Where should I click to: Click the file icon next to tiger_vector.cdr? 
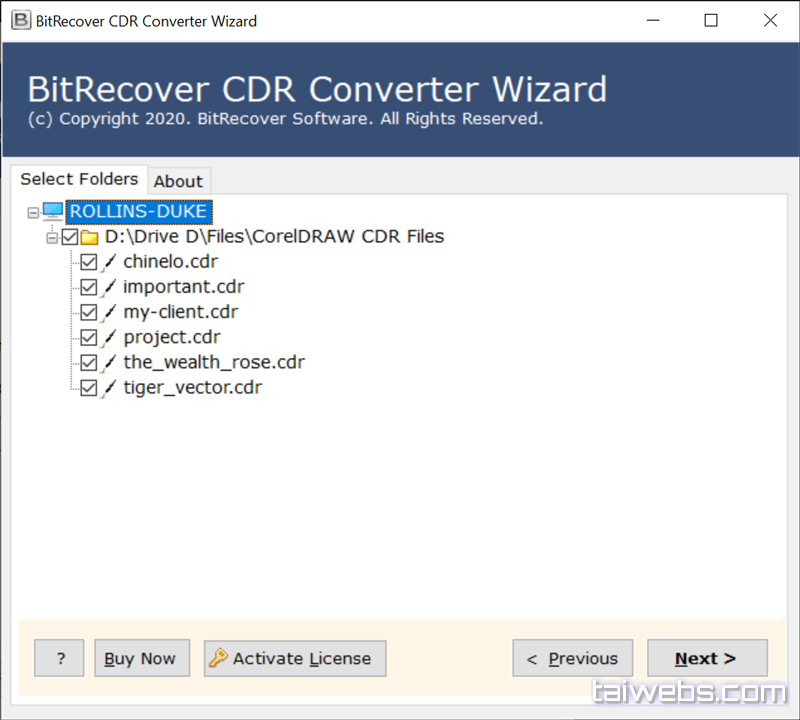pyautogui.click(x=108, y=388)
